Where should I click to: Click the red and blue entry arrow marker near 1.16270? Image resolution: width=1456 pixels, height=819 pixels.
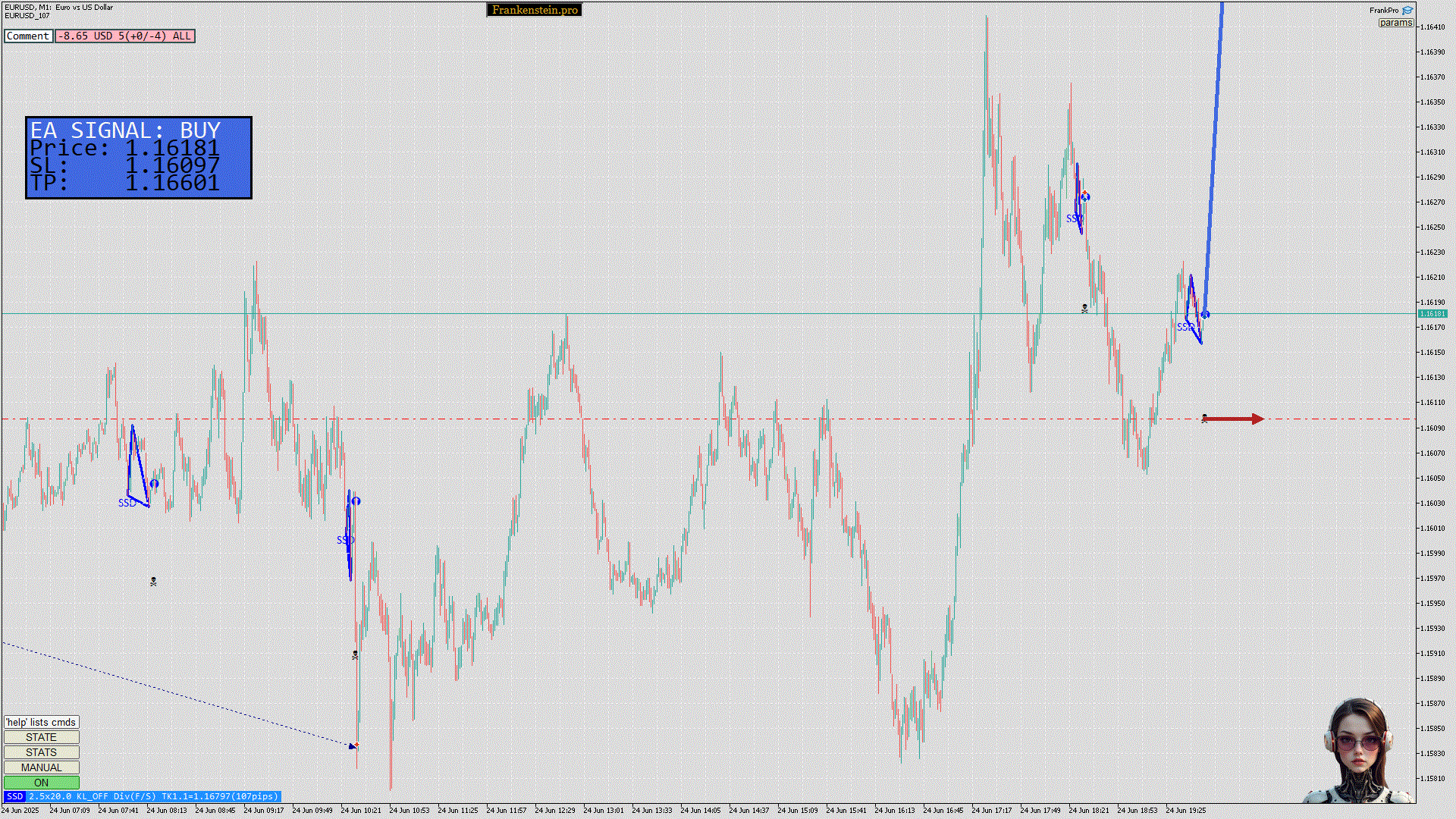1085,196
